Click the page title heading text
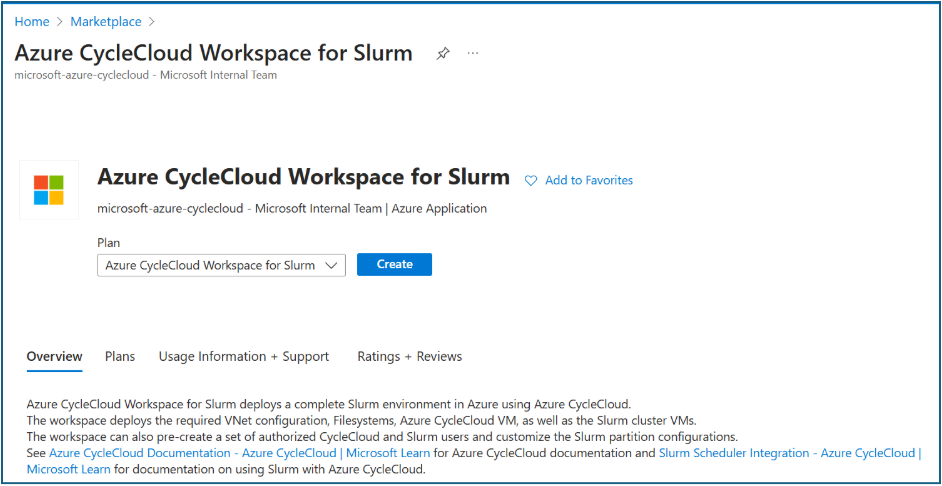The height and width of the screenshot is (486, 942). pos(213,53)
